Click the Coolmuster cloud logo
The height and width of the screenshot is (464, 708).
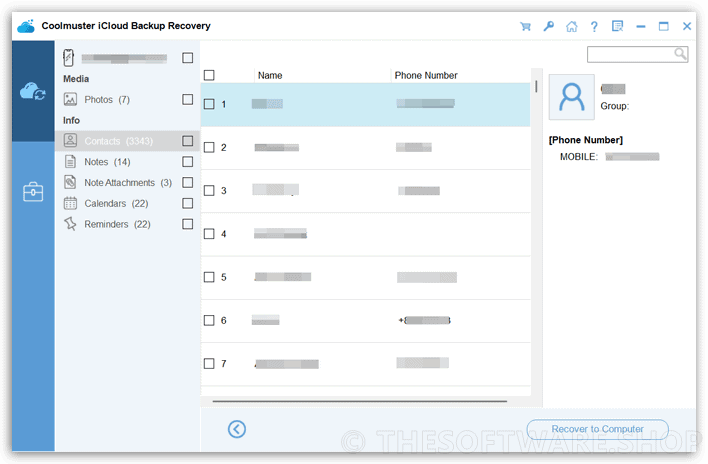click(26, 26)
